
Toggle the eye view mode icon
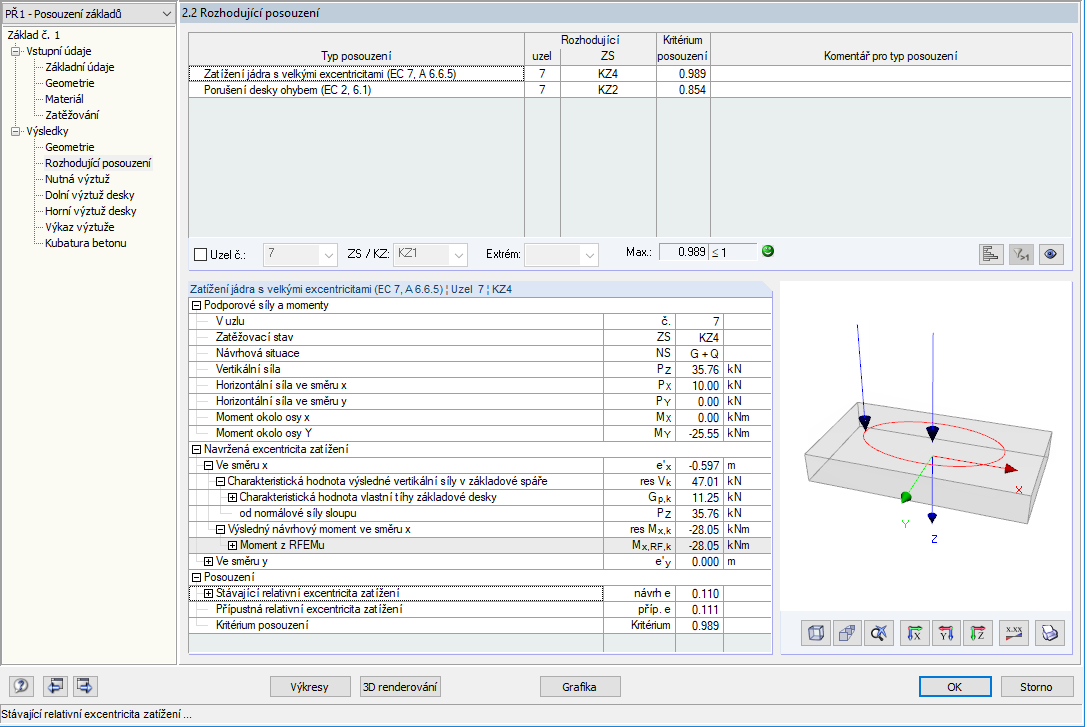point(1050,254)
